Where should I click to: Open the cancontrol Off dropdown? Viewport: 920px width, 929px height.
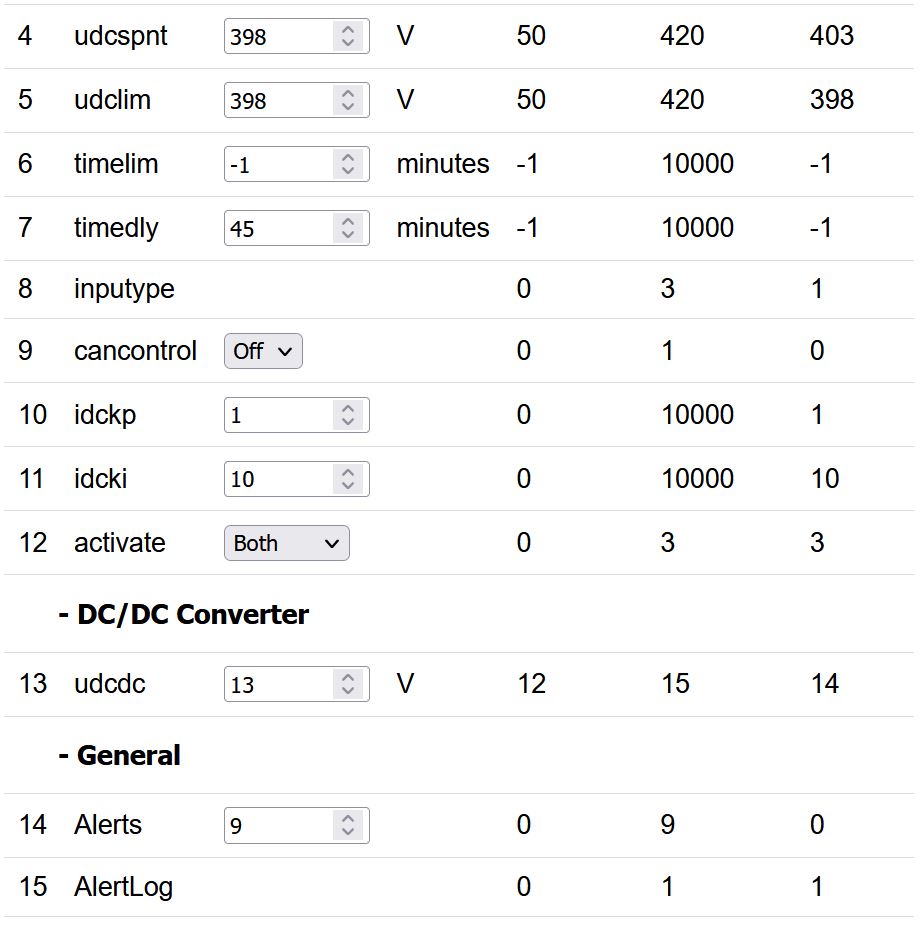click(263, 352)
